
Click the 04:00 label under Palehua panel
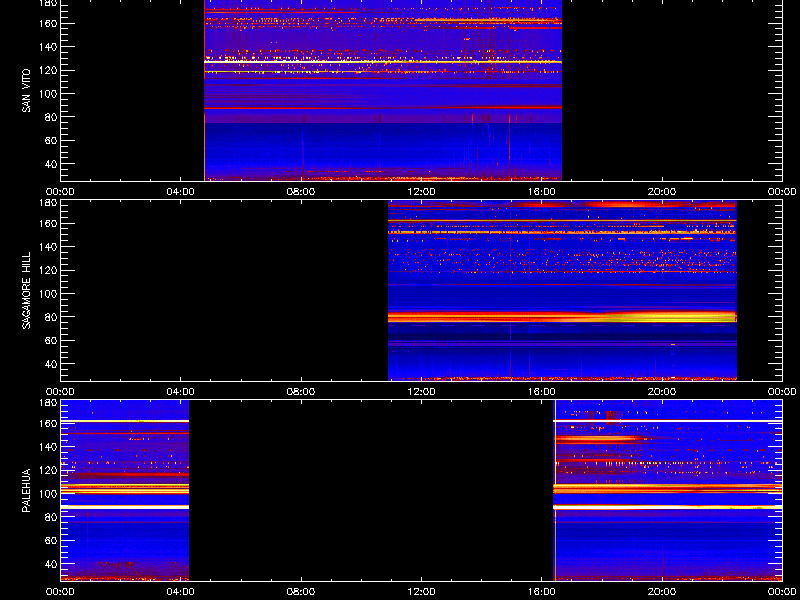click(181, 592)
